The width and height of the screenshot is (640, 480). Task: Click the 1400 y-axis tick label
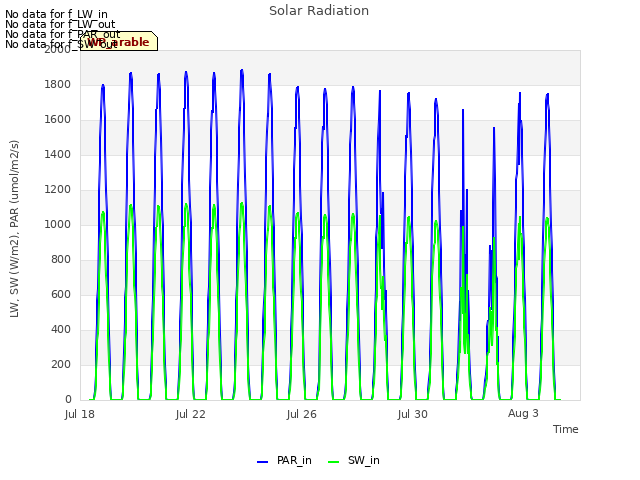coord(58,154)
